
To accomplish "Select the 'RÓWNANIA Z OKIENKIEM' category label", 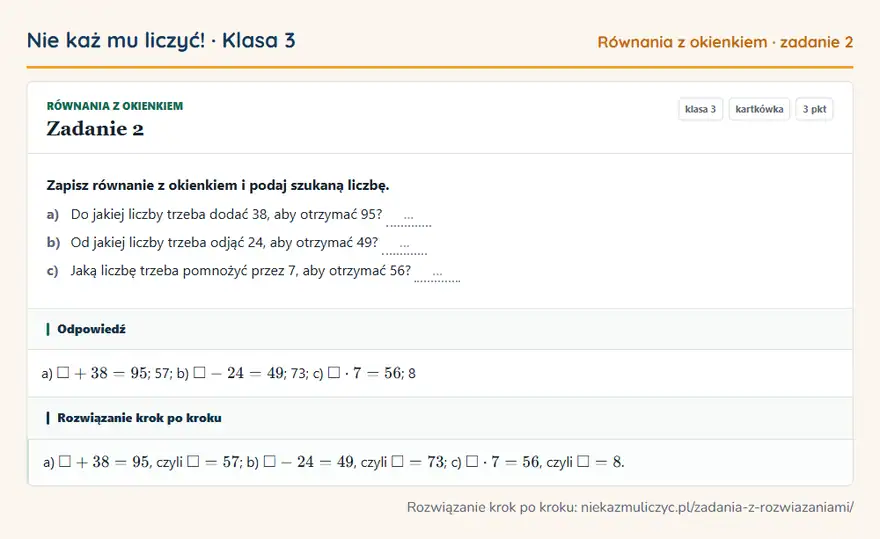I will click(x=114, y=106).
